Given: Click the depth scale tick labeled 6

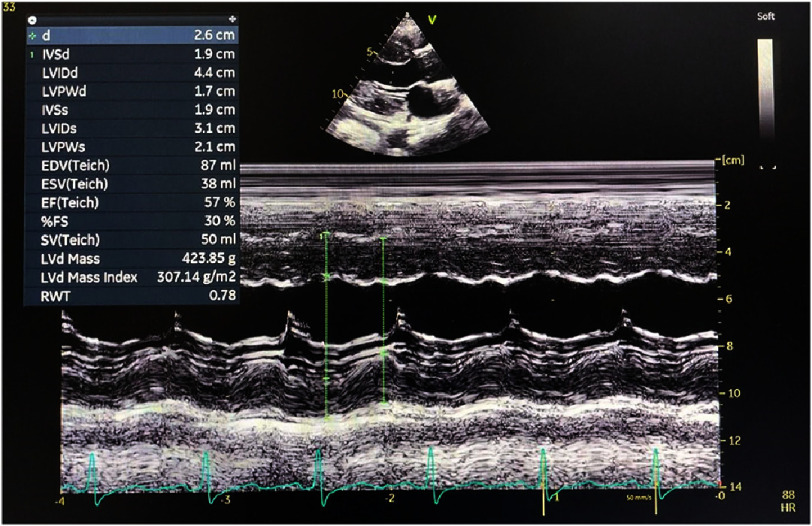Looking at the screenshot, I should pyautogui.click(x=728, y=299).
